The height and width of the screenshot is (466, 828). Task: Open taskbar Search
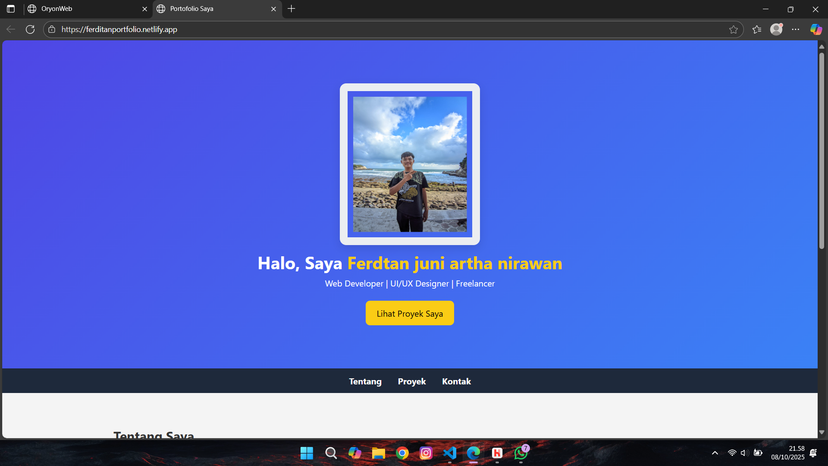click(x=331, y=453)
